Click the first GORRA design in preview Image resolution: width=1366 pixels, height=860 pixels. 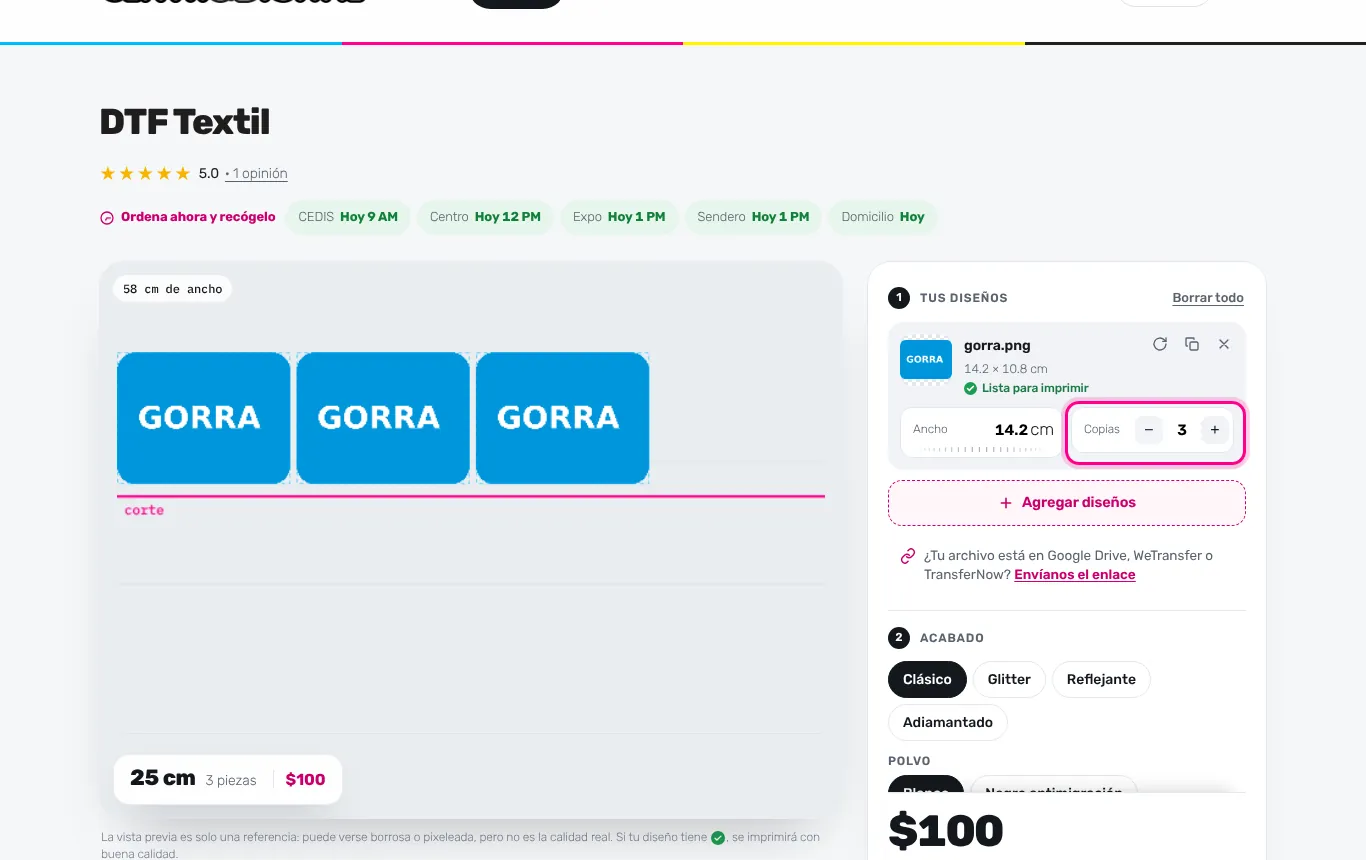tap(203, 418)
